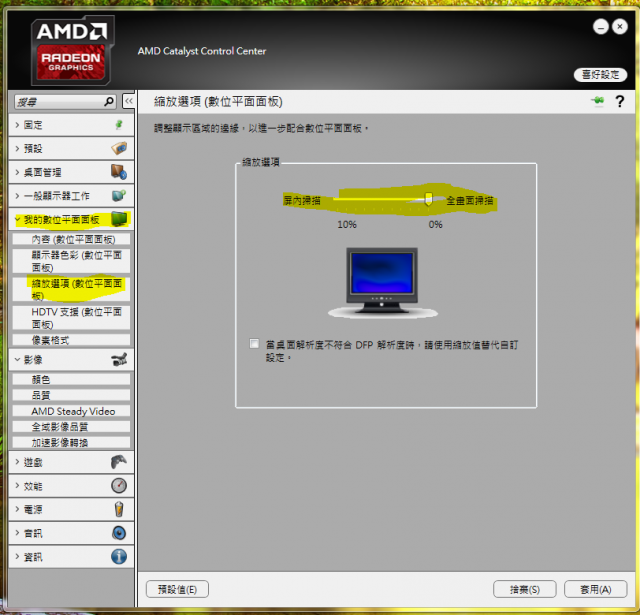Screen dimensions: 640x615
Task: Click the 全畫面掃描 overscan label
Action: (x=470, y=200)
